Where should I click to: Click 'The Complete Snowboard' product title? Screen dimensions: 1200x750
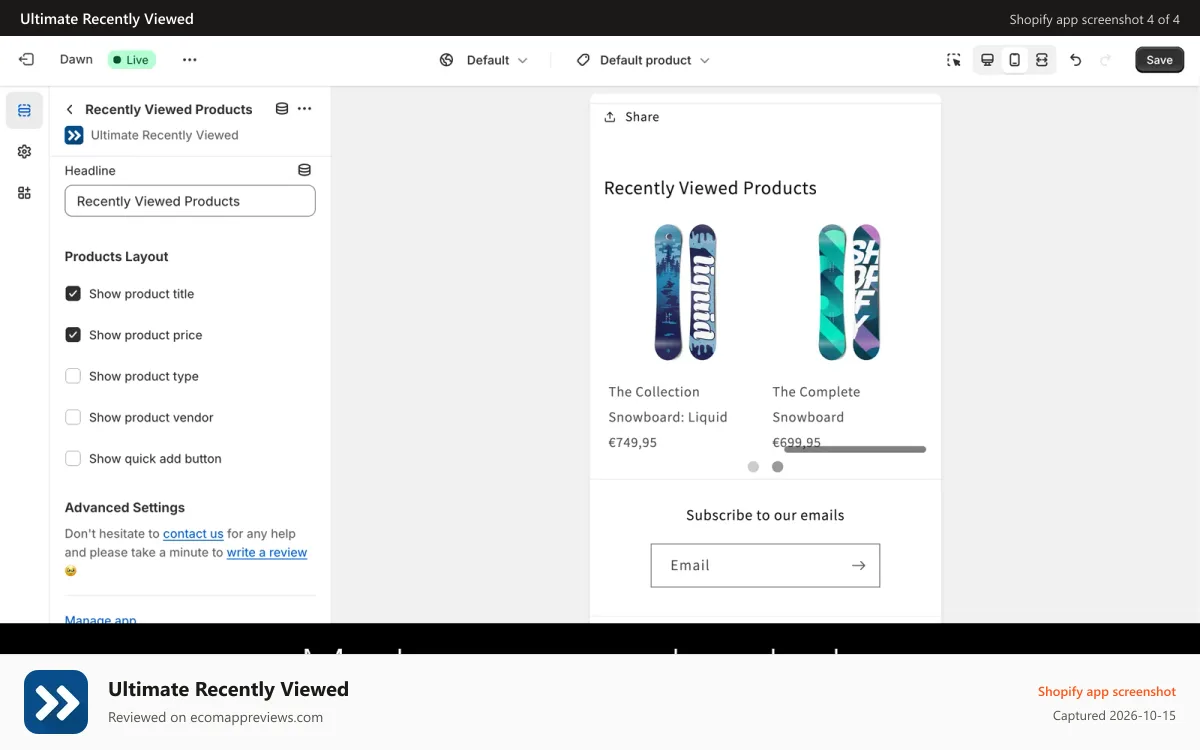[x=816, y=404]
